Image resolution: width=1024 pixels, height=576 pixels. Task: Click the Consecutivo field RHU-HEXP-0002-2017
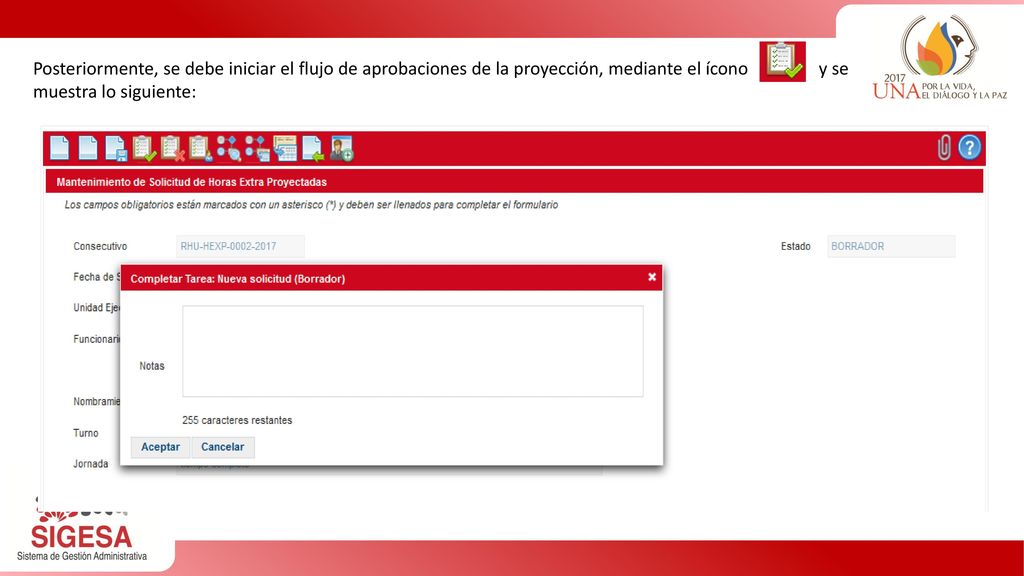tap(240, 246)
